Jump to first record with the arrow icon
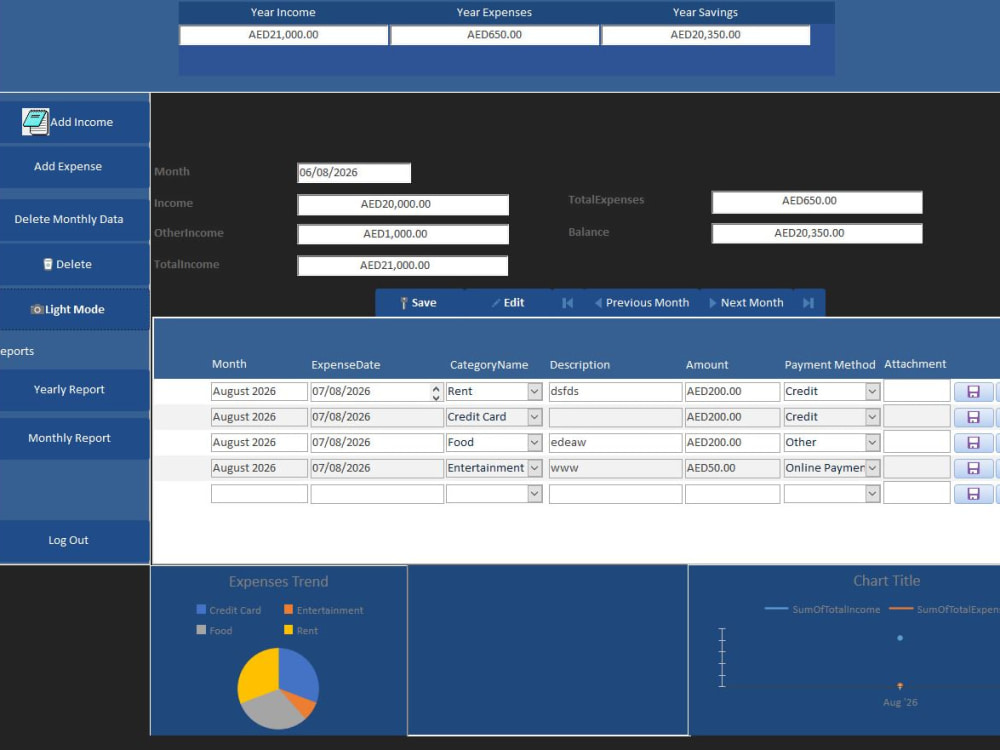The width and height of the screenshot is (1000, 750). [x=567, y=303]
